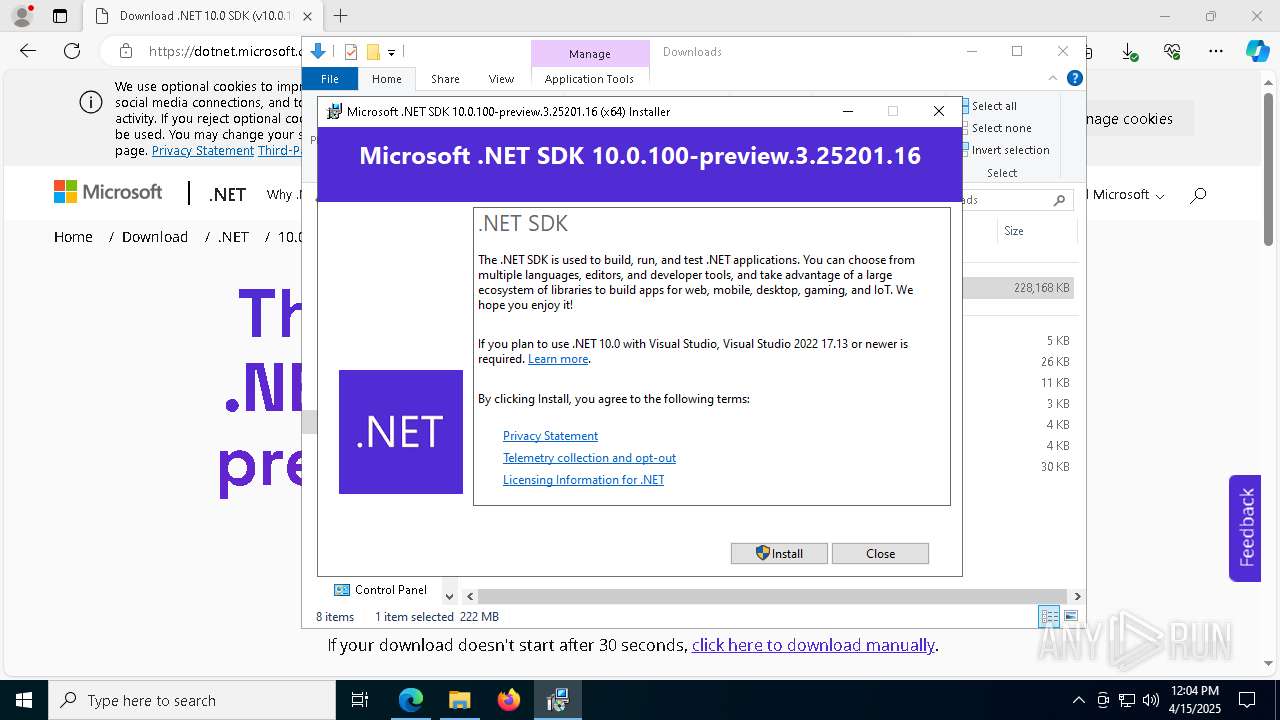Switch to Explorer's View ribbon tab

coord(501,79)
